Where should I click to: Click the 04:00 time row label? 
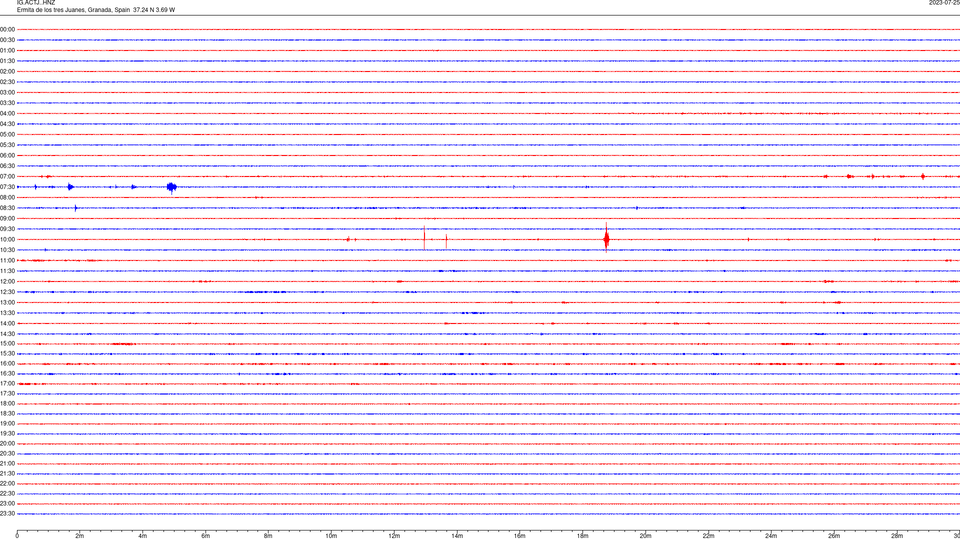(7, 113)
